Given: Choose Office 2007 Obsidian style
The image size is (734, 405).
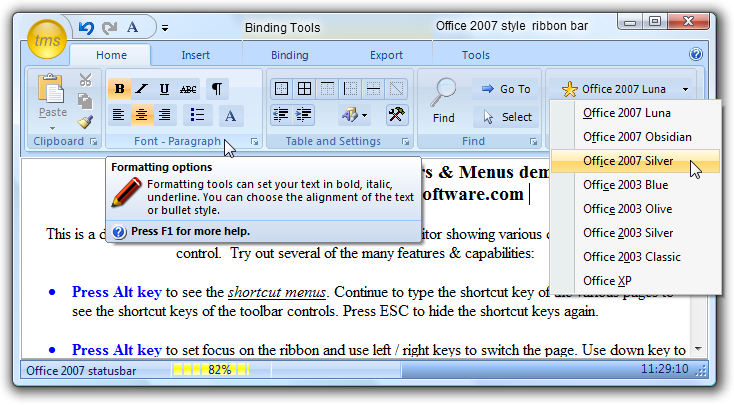Looking at the screenshot, I should [635, 137].
